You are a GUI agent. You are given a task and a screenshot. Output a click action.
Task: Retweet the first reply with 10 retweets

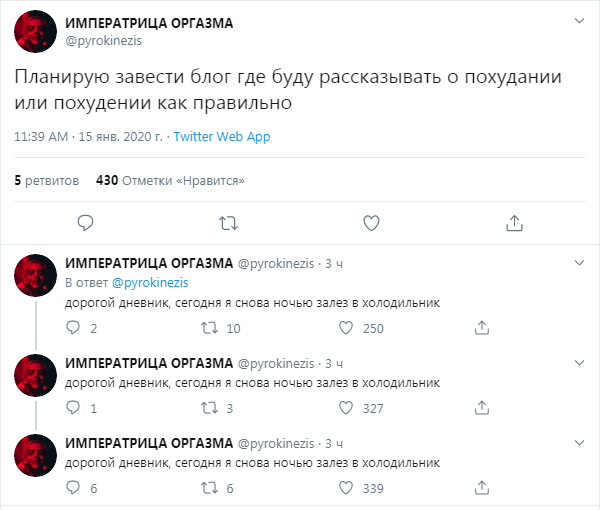pos(210,328)
